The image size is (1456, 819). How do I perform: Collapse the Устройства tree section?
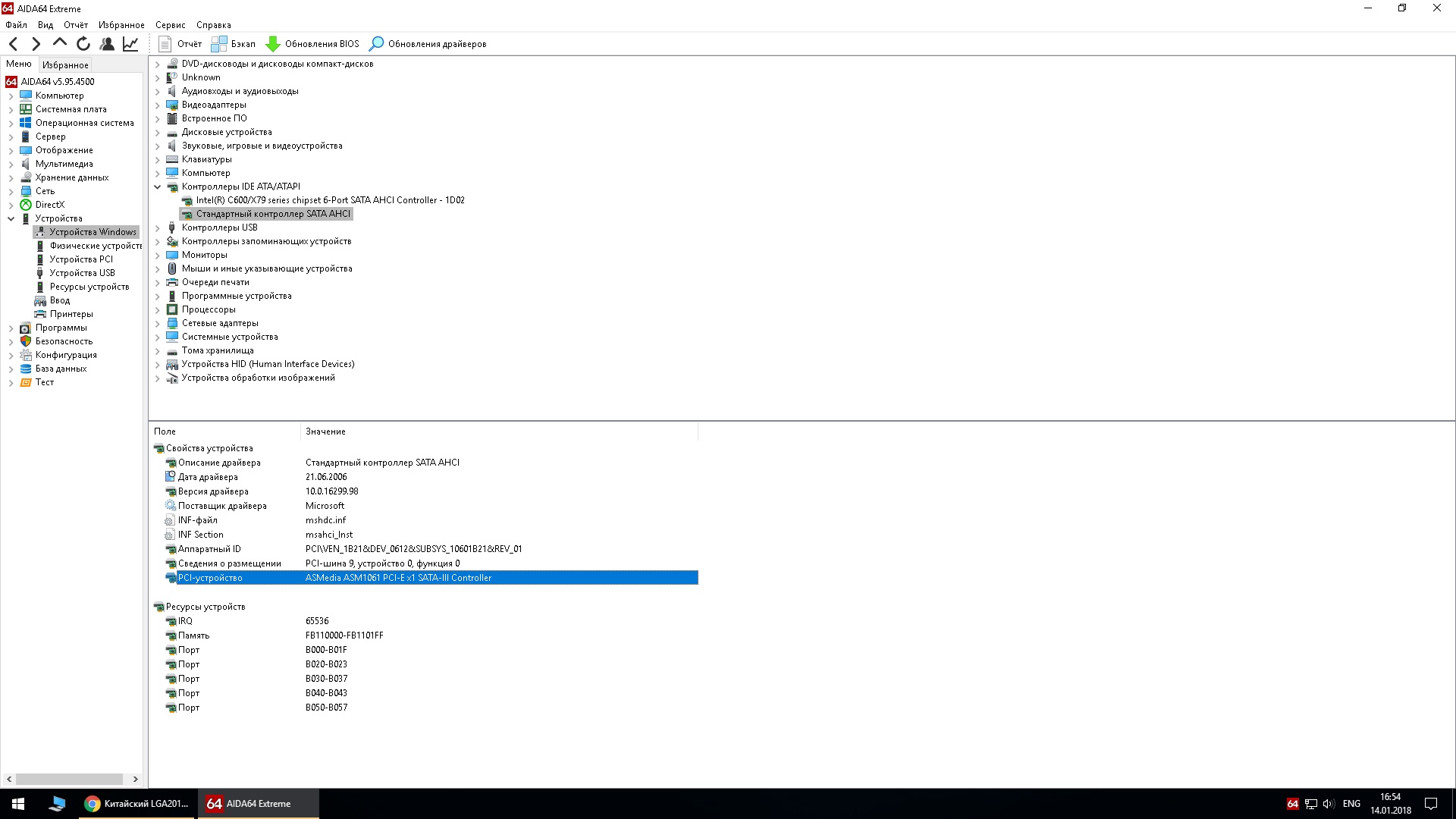pyautogui.click(x=11, y=218)
